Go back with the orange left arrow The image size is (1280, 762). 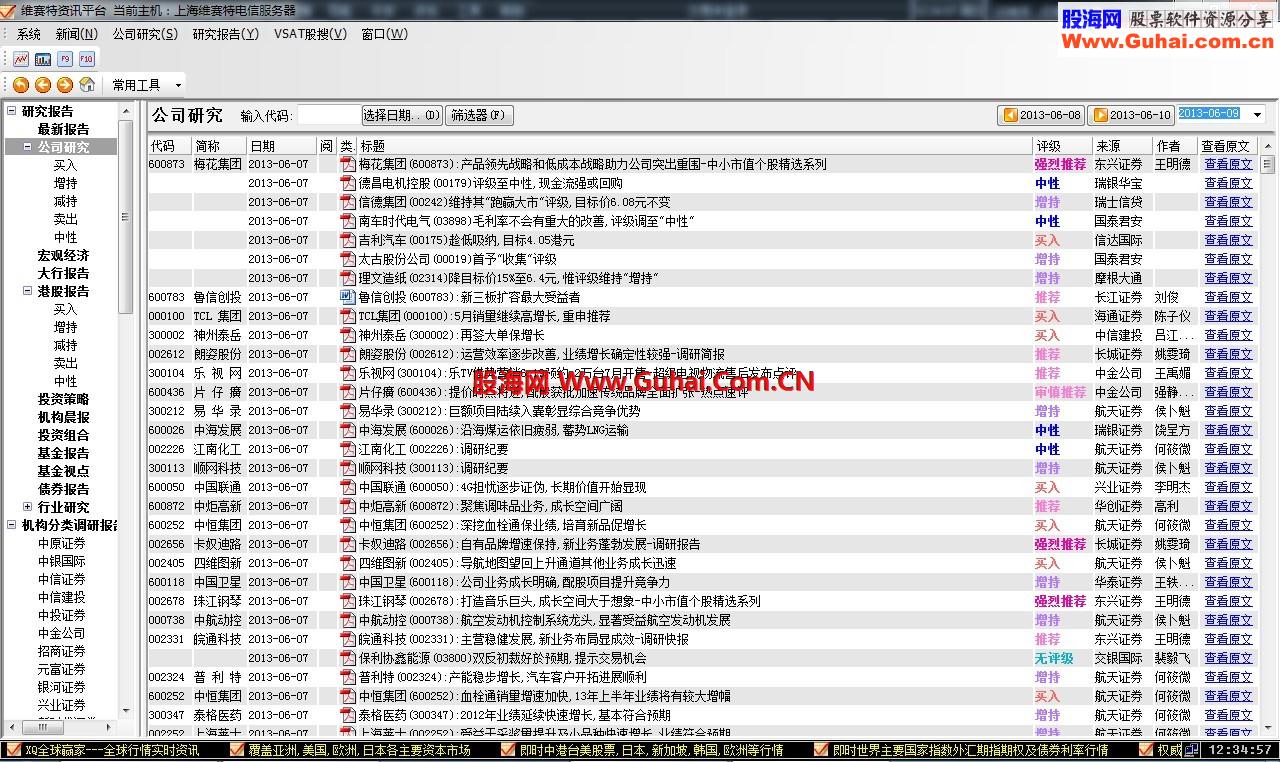pos(43,85)
